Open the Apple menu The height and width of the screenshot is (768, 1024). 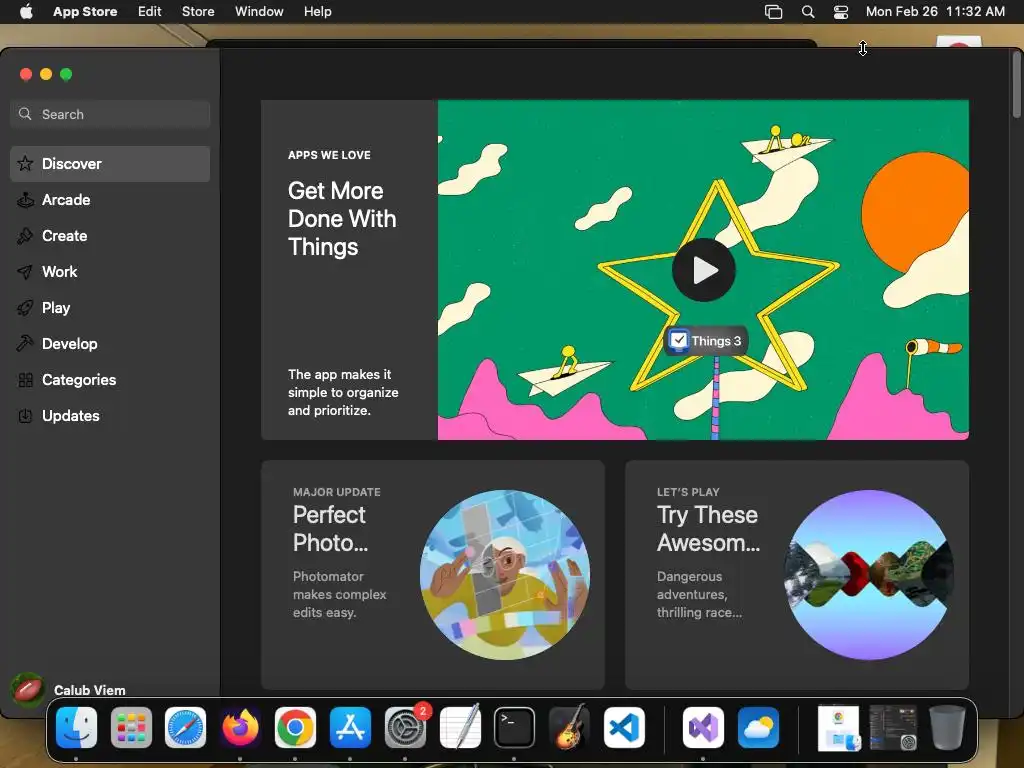coord(26,11)
